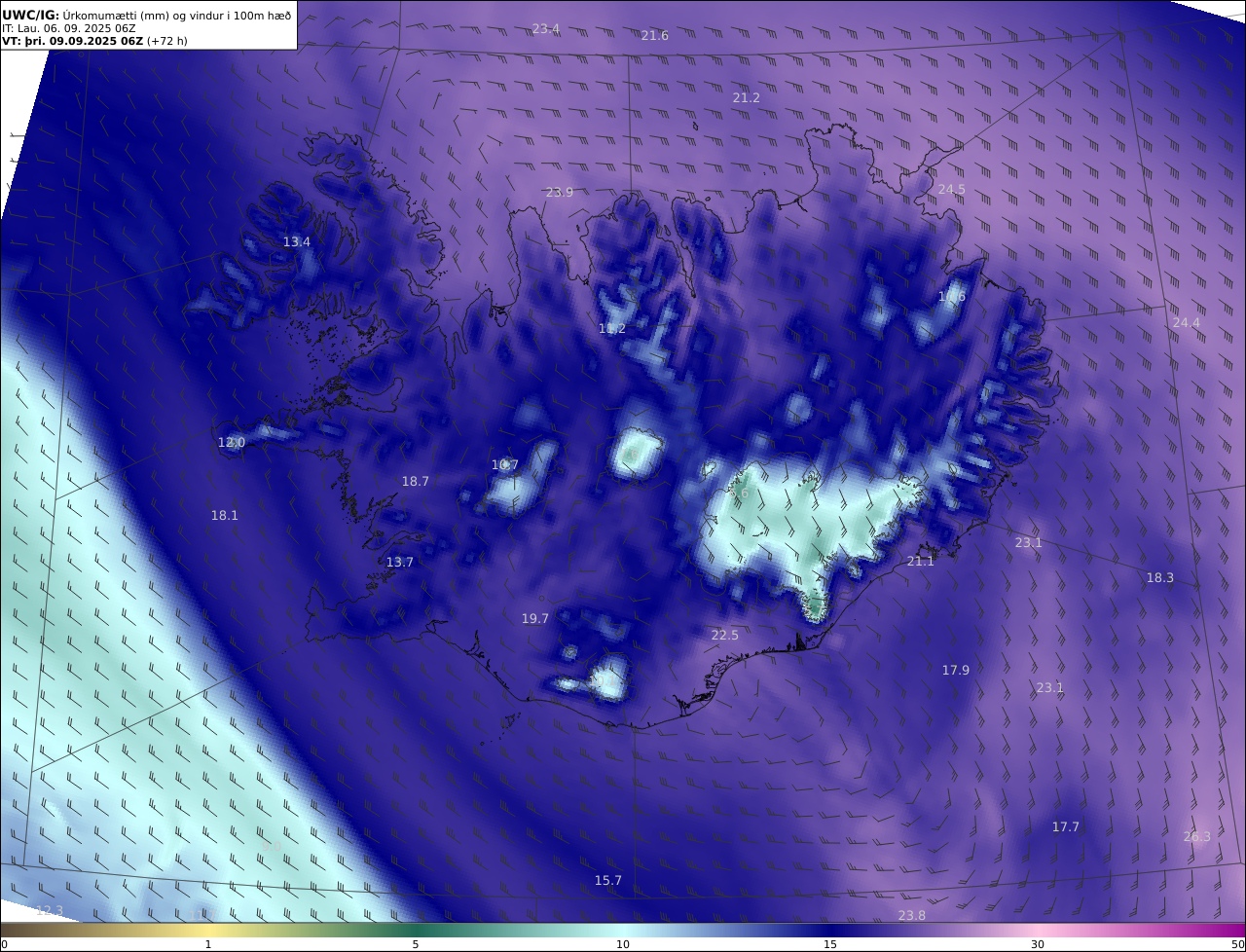Click the colorbar tick label 30

pyautogui.click(x=1038, y=944)
